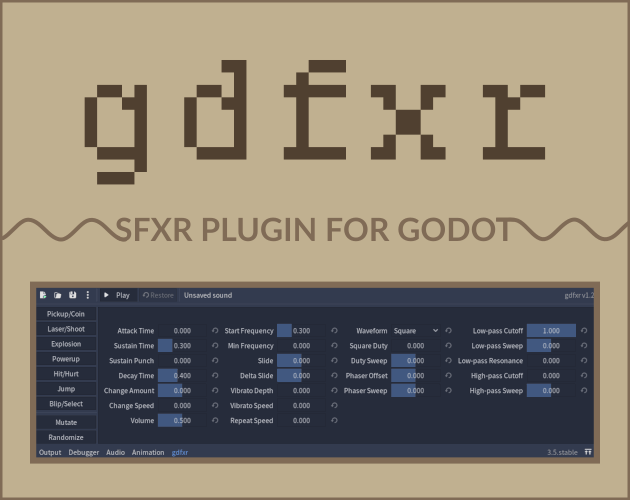Generate an Explosion sound
Viewport: 630px width, 500px height.
pyautogui.click(x=66, y=344)
